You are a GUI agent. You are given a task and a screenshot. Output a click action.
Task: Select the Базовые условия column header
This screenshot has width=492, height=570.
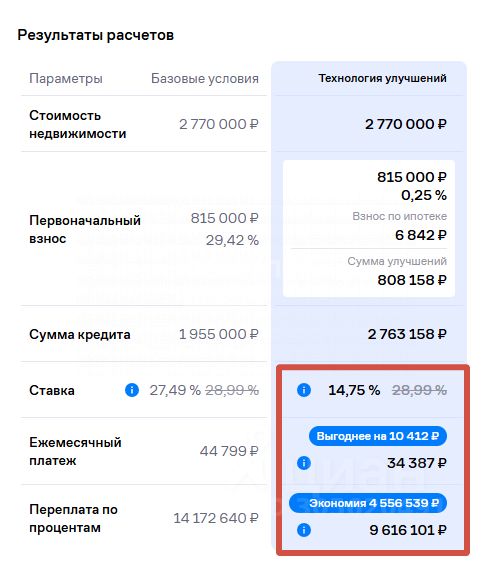pos(205,79)
